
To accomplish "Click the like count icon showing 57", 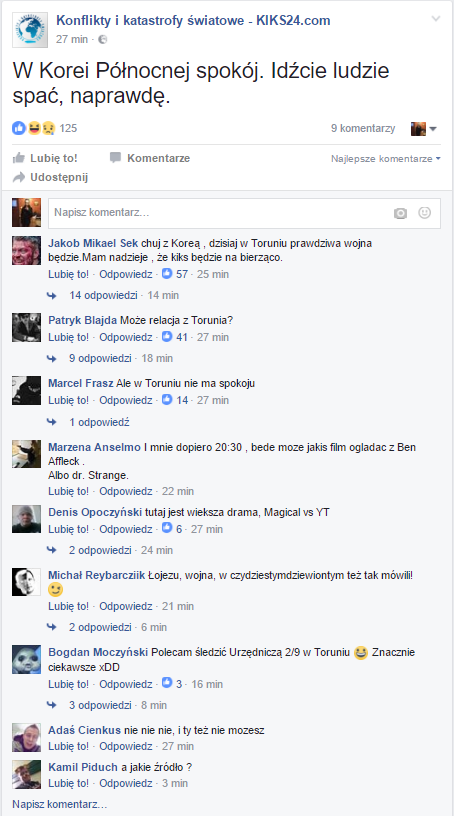I will point(167,274).
